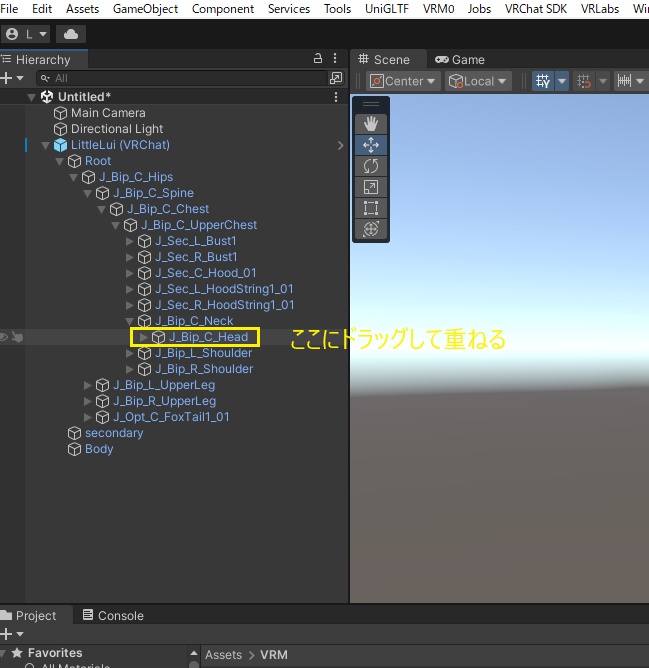Viewport: 649px width, 668px height.
Task: Collapse J_Bip_C_Hips in hierarchy
Action: (73, 177)
